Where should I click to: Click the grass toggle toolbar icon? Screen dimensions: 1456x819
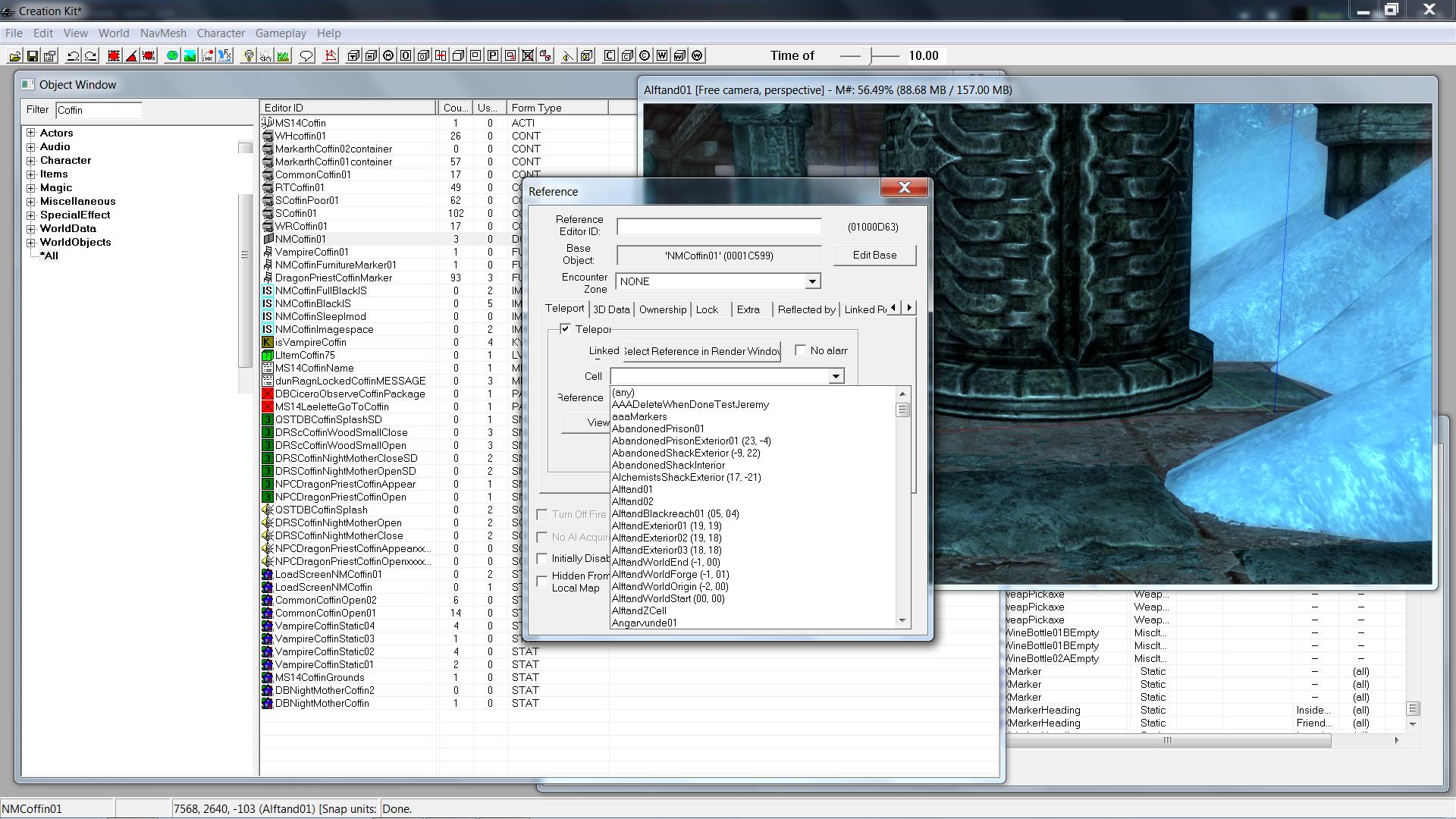tap(283, 55)
